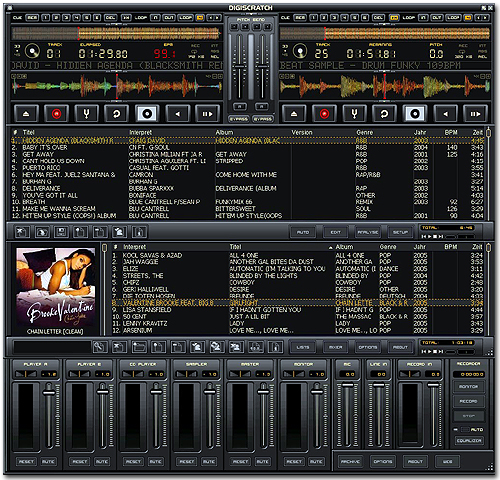Click the right deck's reverse play arrow

tap(446, 114)
